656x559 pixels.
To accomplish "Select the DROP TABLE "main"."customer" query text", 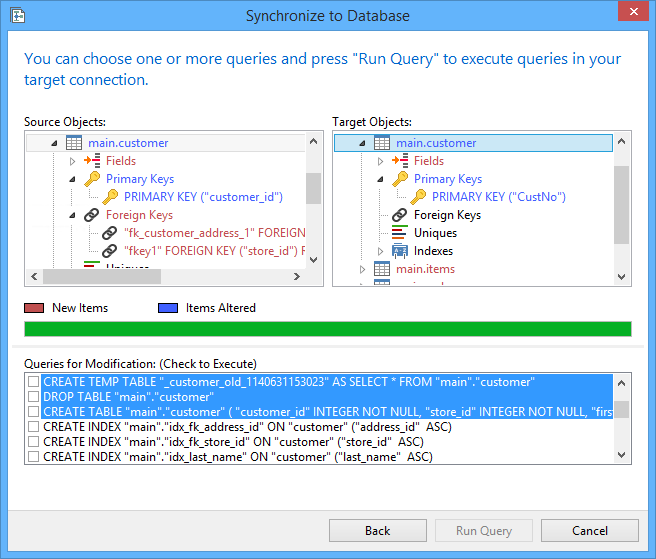I will pyautogui.click(x=128, y=397).
